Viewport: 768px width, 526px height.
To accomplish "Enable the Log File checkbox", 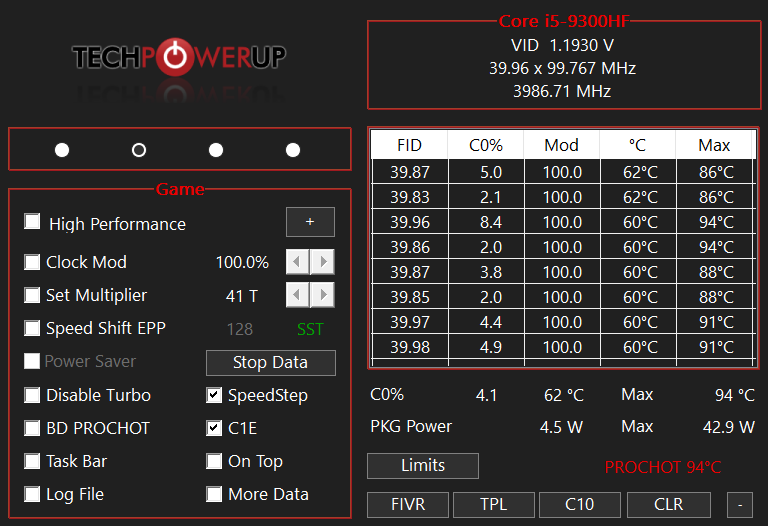I will click(32, 494).
